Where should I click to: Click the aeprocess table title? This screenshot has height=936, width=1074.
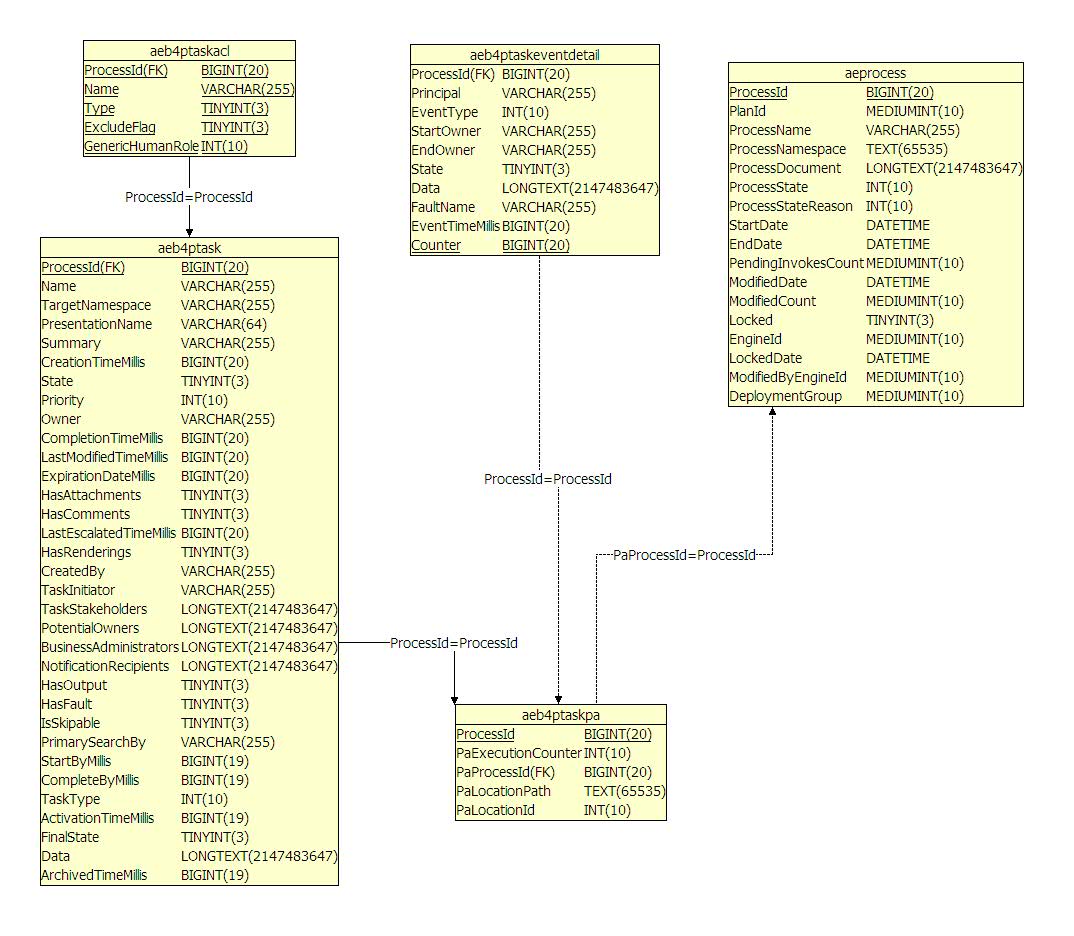tap(875, 73)
